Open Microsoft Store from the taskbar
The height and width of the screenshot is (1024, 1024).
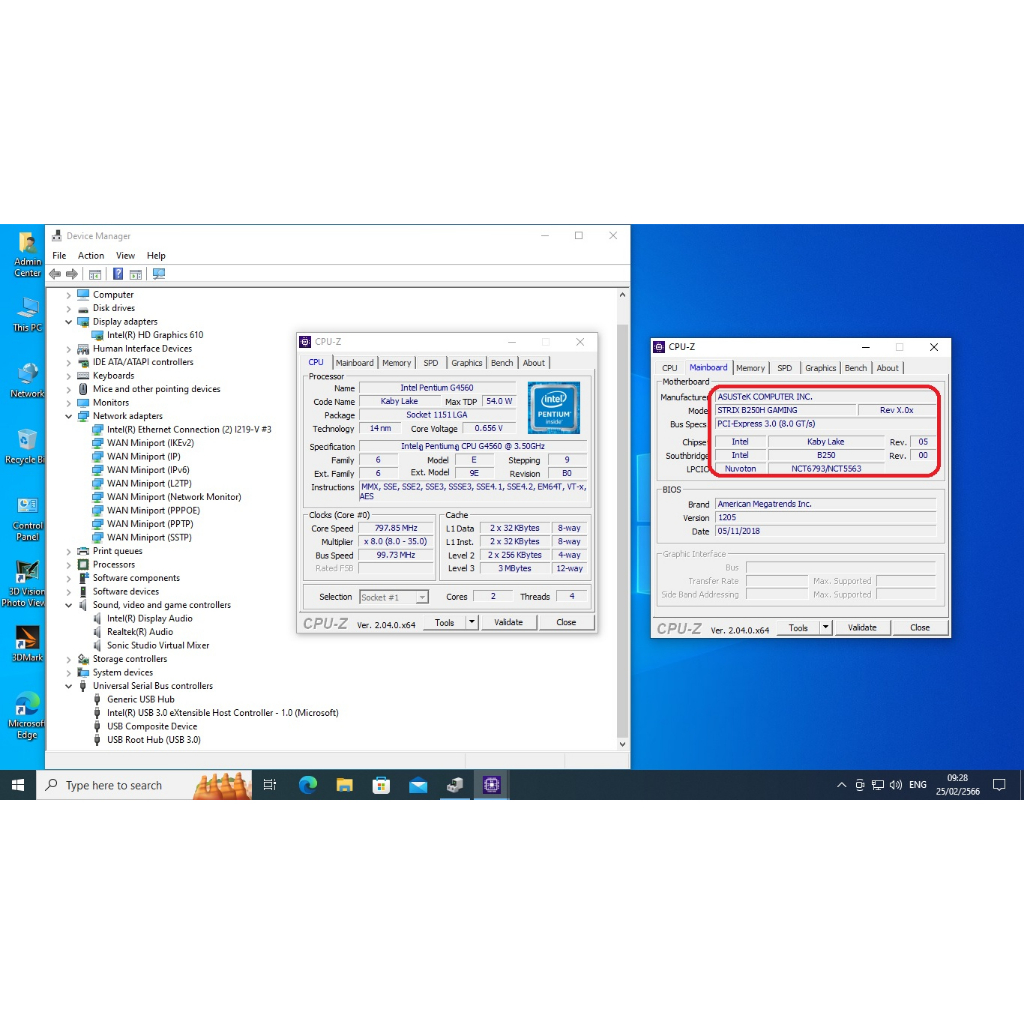[x=381, y=785]
